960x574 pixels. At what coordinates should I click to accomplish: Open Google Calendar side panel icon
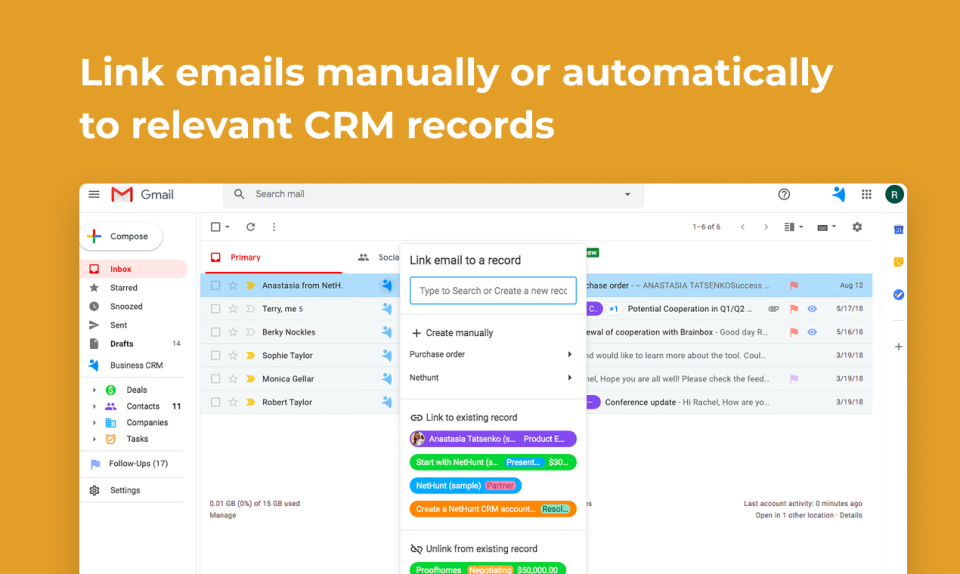pos(898,230)
